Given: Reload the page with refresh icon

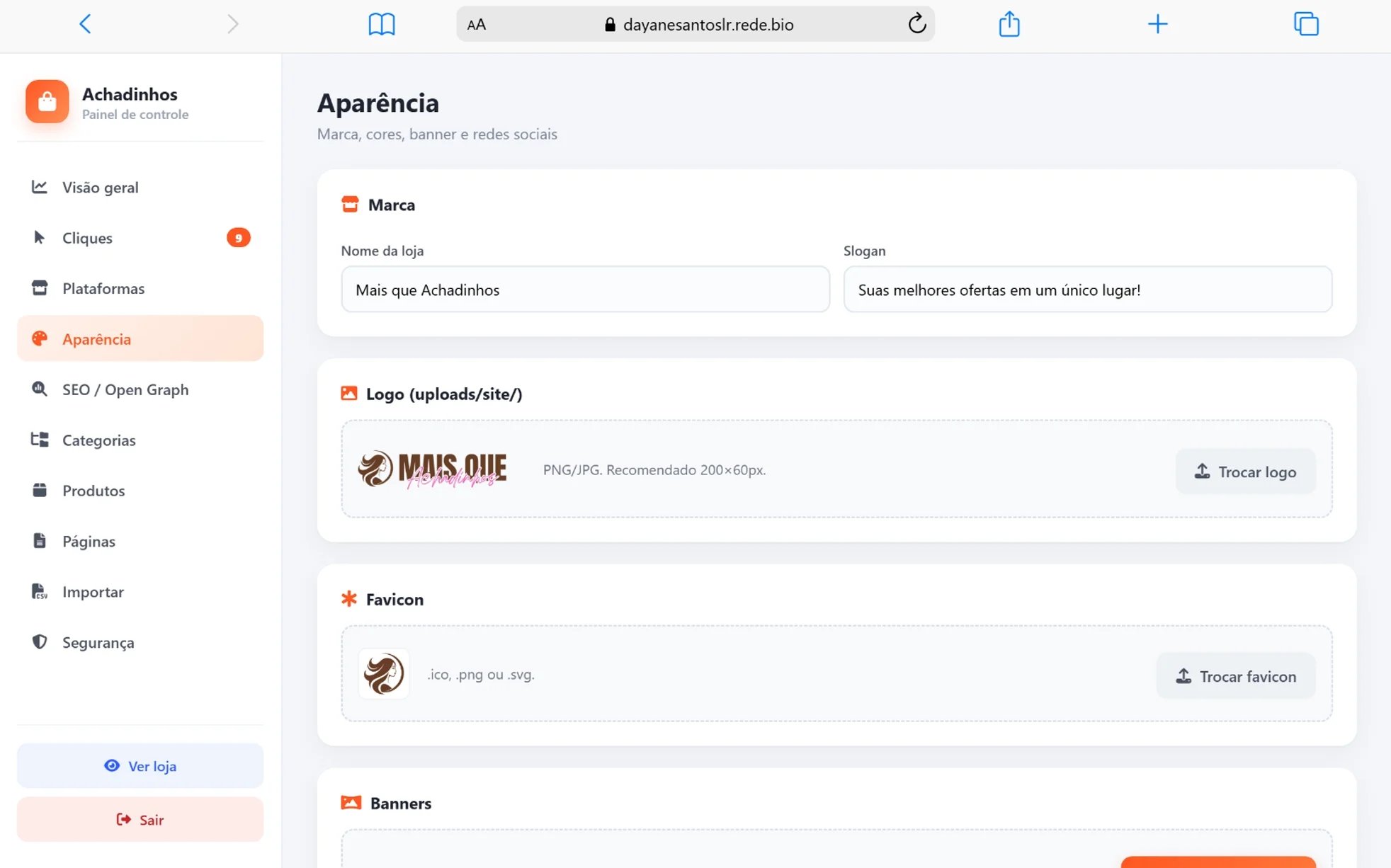Looking at the screenshot, I should coord(916,23).
